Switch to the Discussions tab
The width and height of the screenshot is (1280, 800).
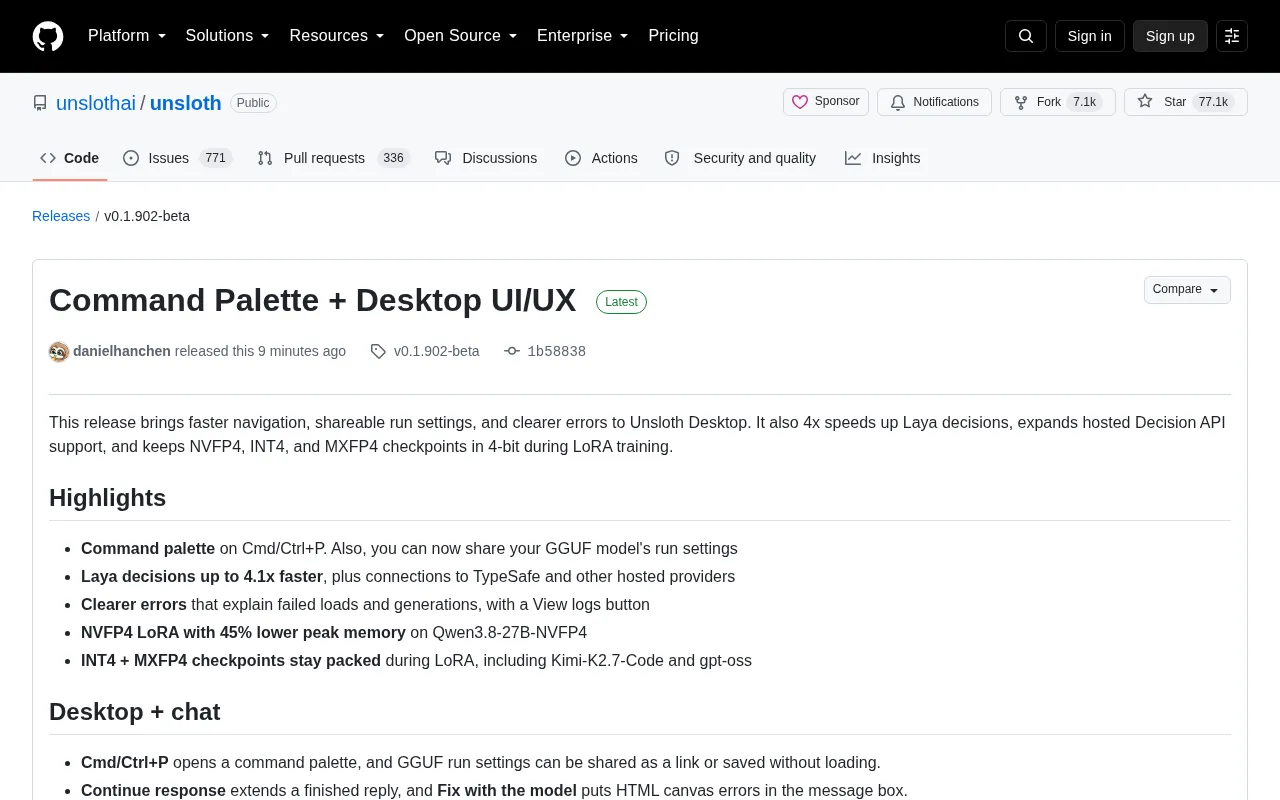[486, 158]
